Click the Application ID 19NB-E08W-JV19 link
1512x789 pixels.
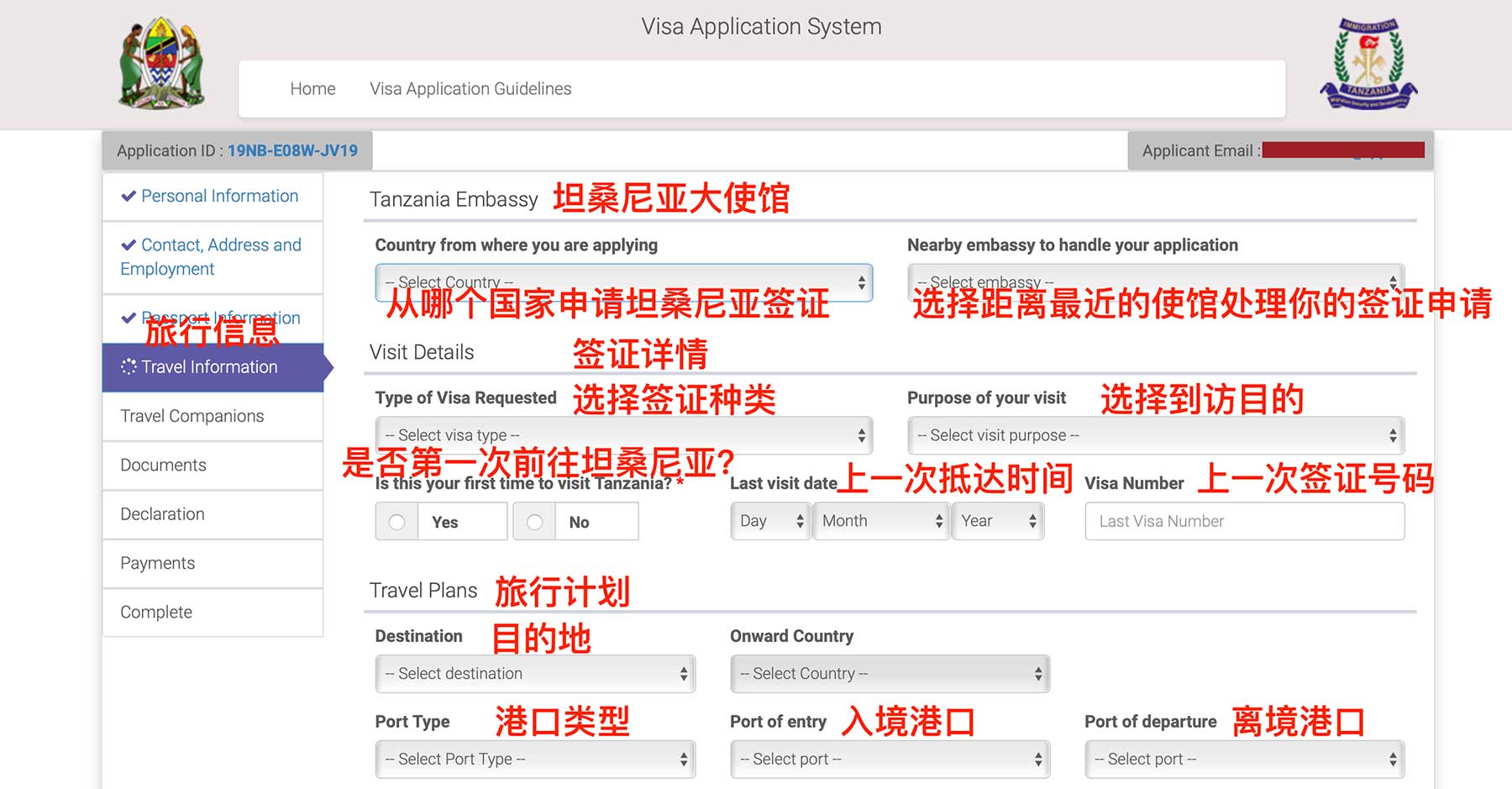292,151
